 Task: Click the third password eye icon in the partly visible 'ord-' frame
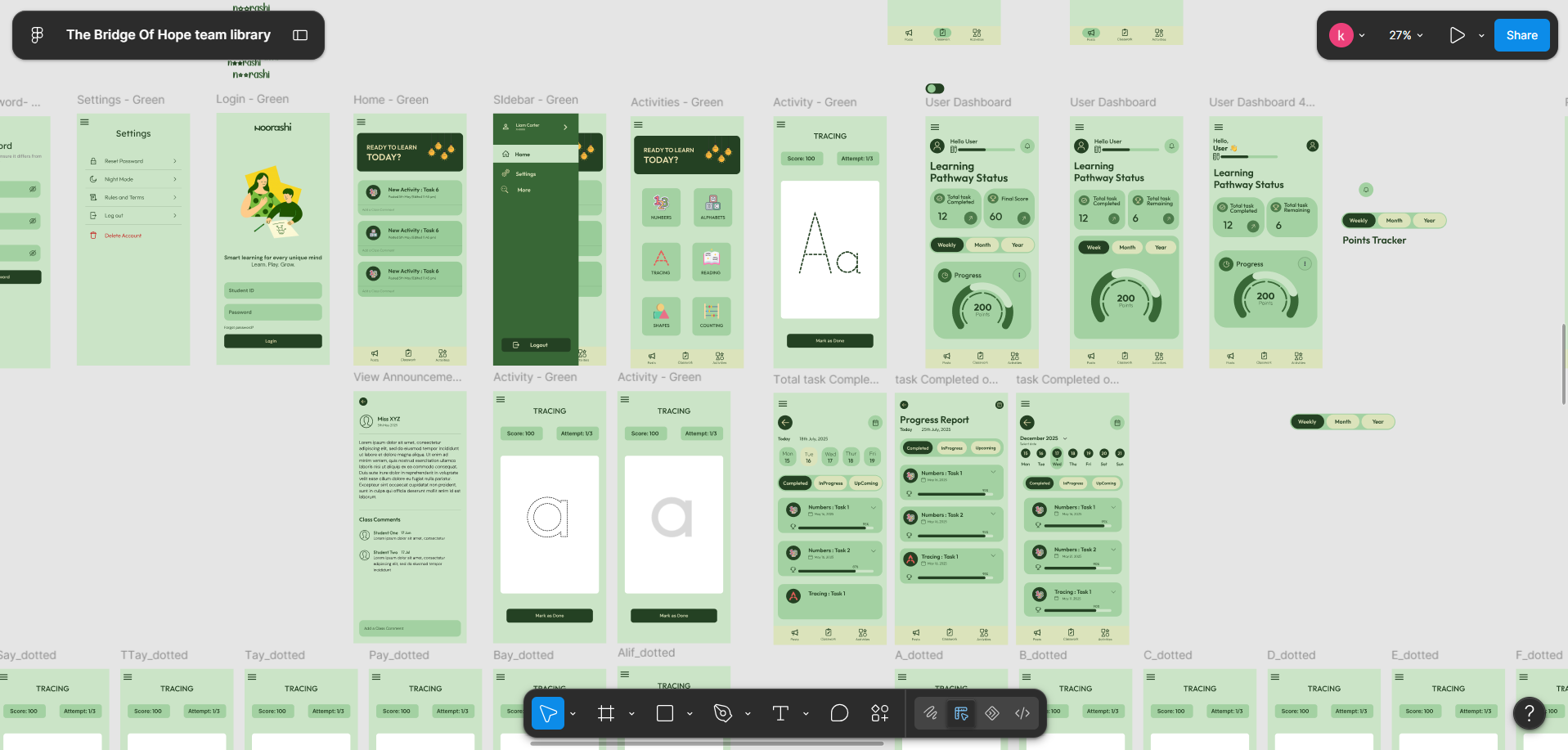tap(33, 253)
